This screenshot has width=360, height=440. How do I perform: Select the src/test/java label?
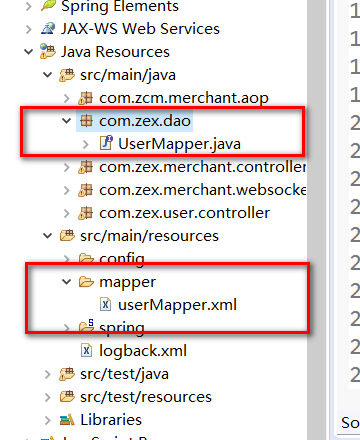tap(124, 374)
